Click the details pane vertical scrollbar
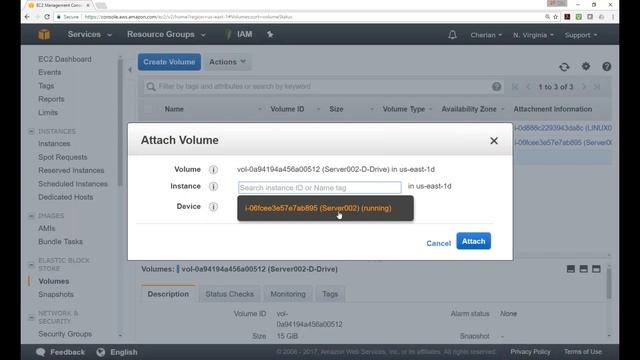 tap(609, 284)
